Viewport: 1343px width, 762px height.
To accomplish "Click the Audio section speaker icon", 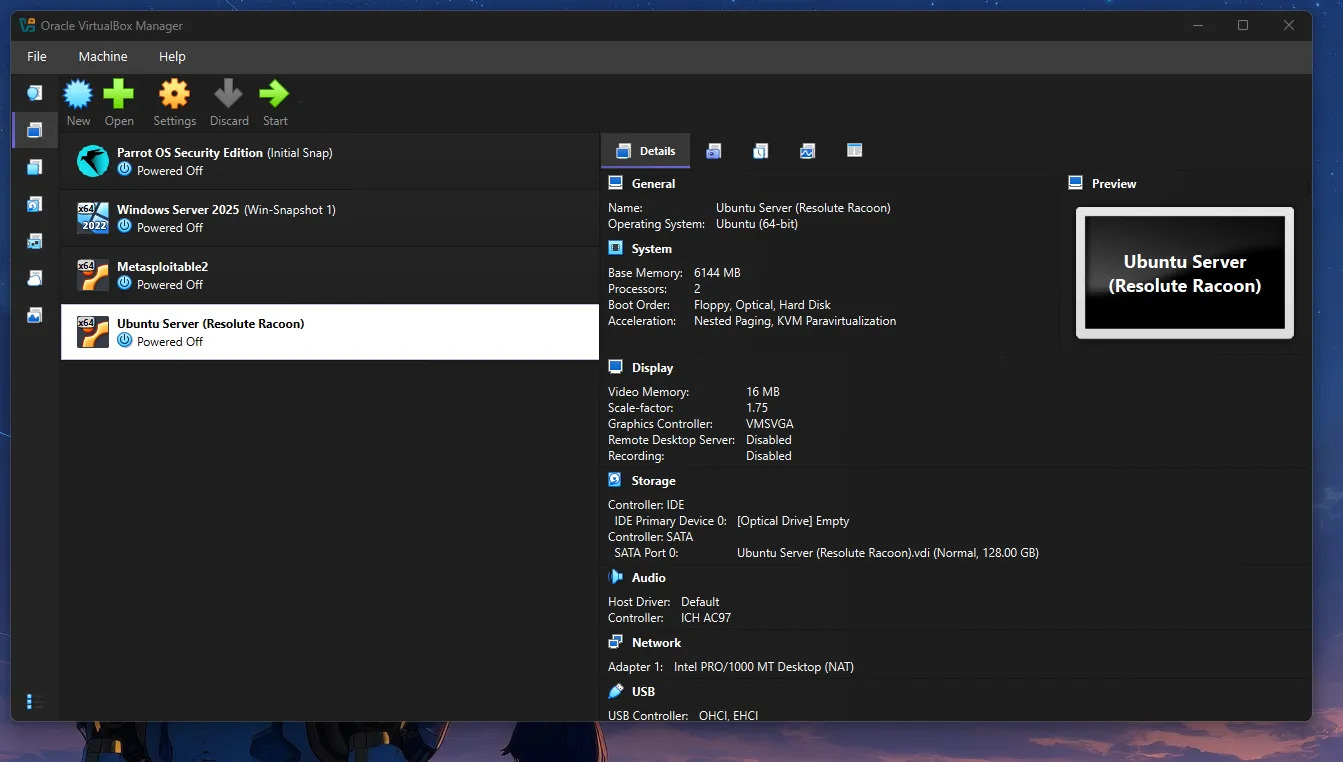I will pos(615,577).
